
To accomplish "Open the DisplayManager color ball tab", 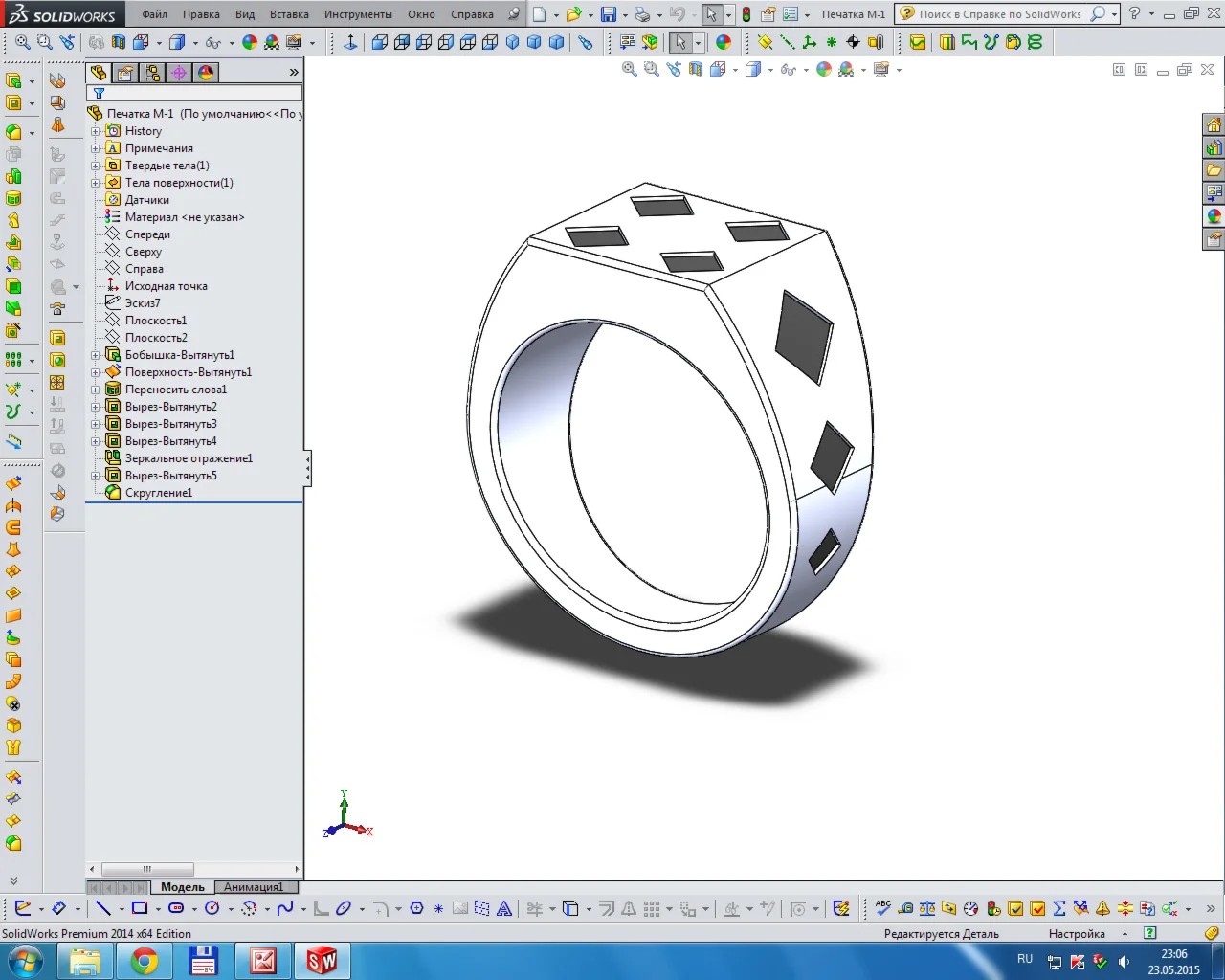I will (206, 73).
